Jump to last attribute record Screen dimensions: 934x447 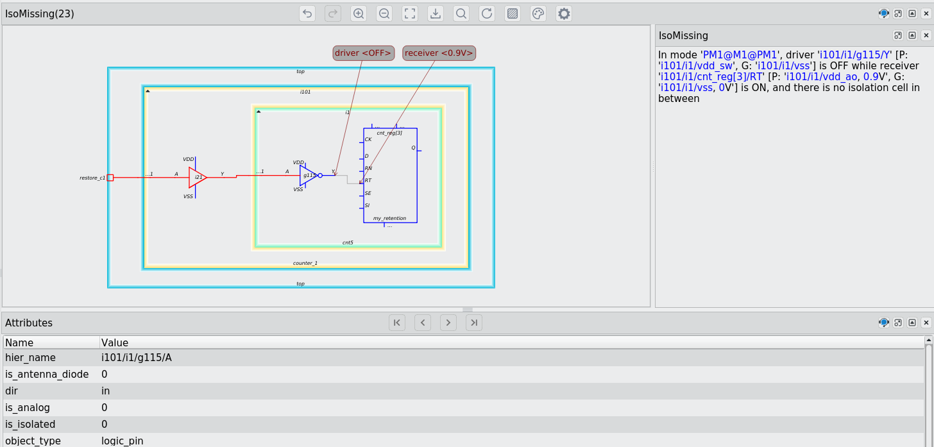coord(474,323)
